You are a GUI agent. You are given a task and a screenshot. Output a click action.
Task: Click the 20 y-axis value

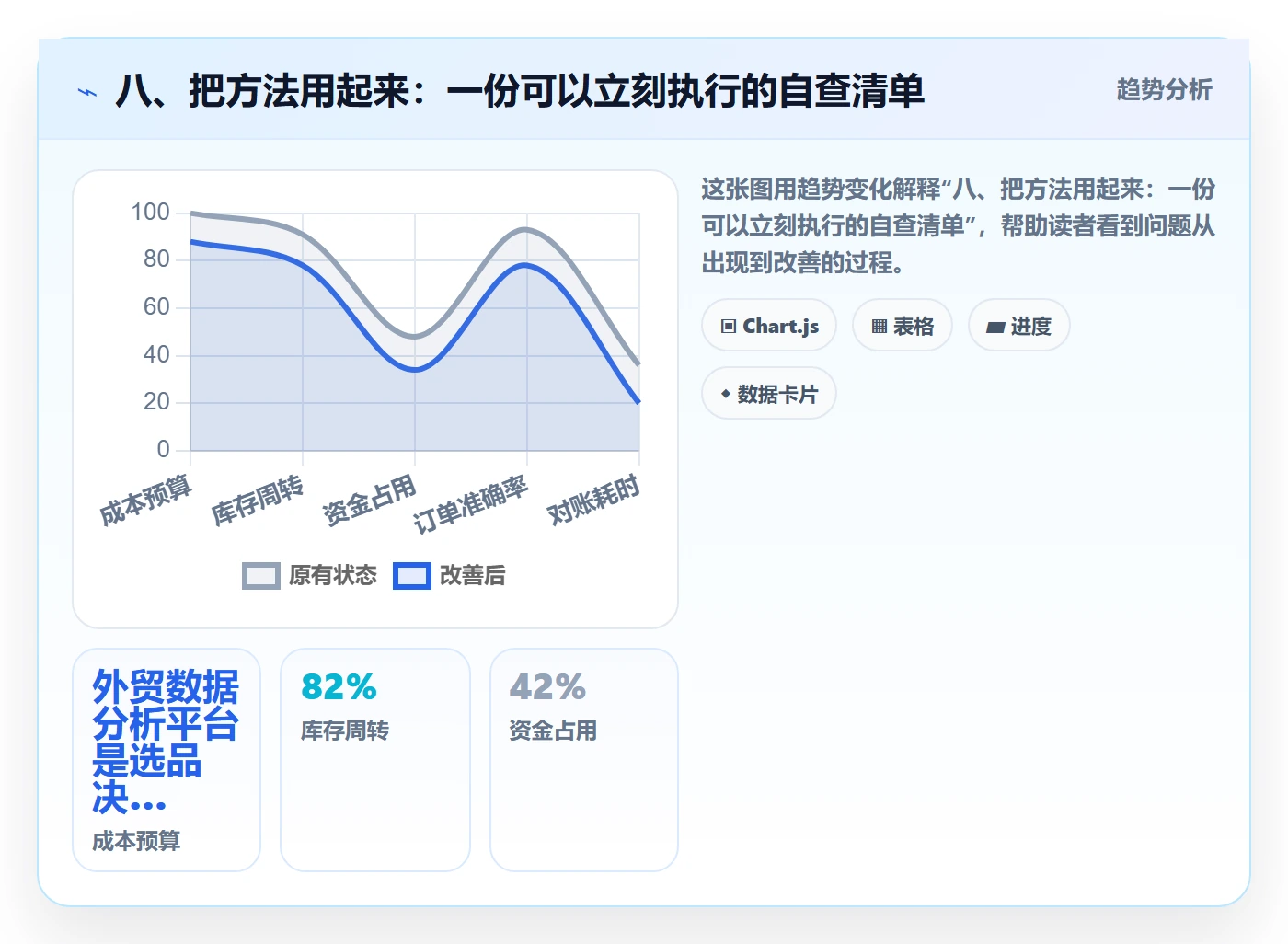156,402
